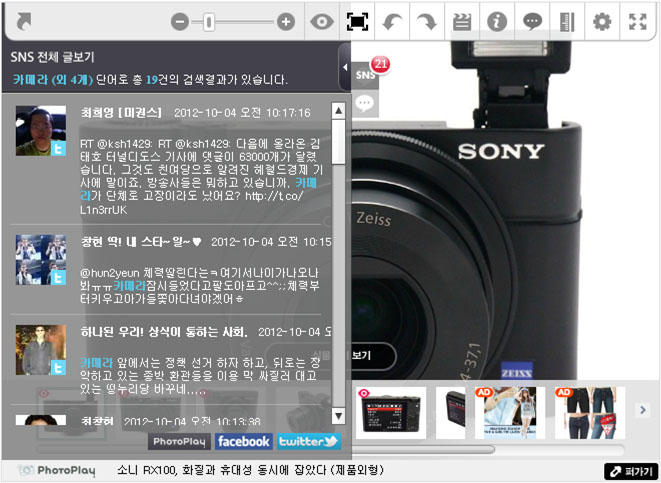Screen dimensions: 661x483
Task: Rotate image counter-clockwise with left arrow
Action: [x=393, y=21]
